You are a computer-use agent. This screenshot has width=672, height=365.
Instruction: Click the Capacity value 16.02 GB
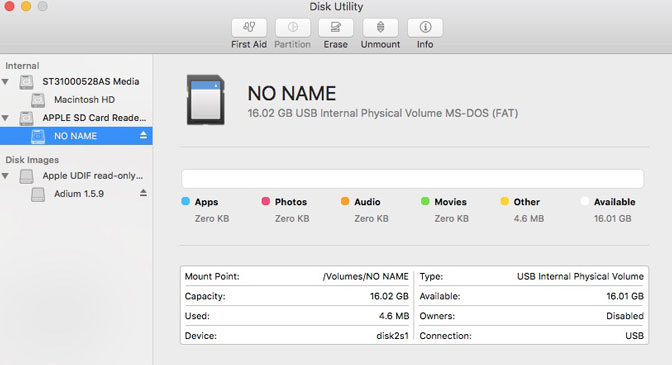[389, 296]
